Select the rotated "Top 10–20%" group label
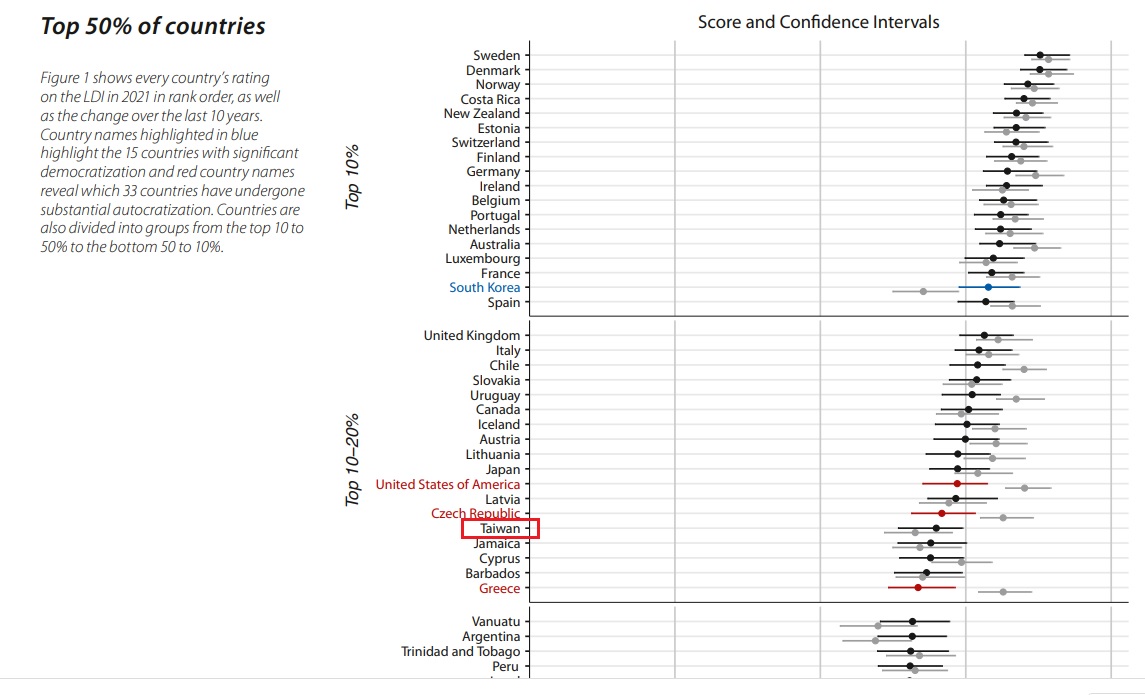This screenshot has height=695, width=1145. click(352, 460)
